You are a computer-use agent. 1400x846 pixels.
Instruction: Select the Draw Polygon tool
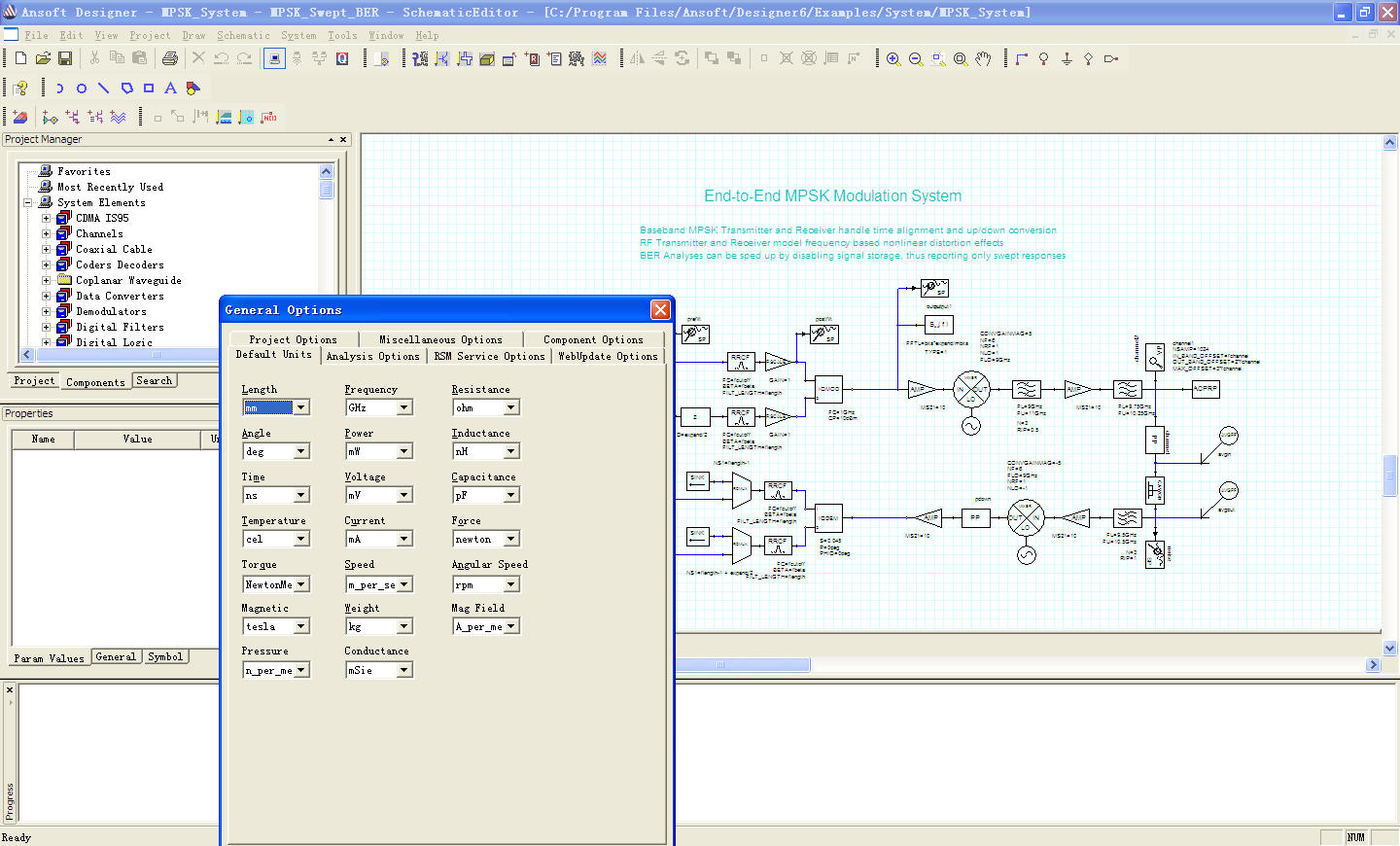(126, 88)
